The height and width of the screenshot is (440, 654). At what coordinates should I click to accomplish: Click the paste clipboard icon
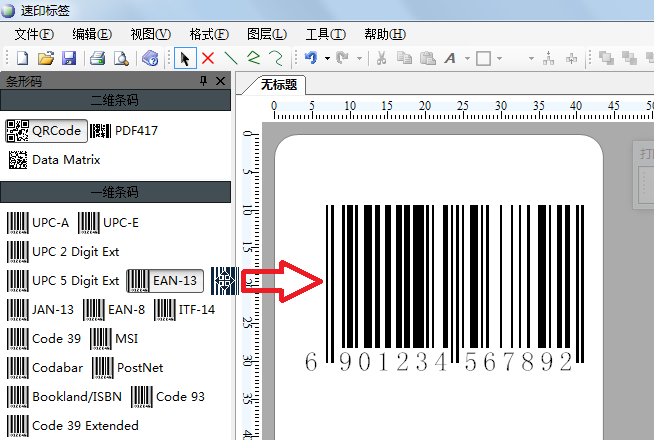[428, 58]
